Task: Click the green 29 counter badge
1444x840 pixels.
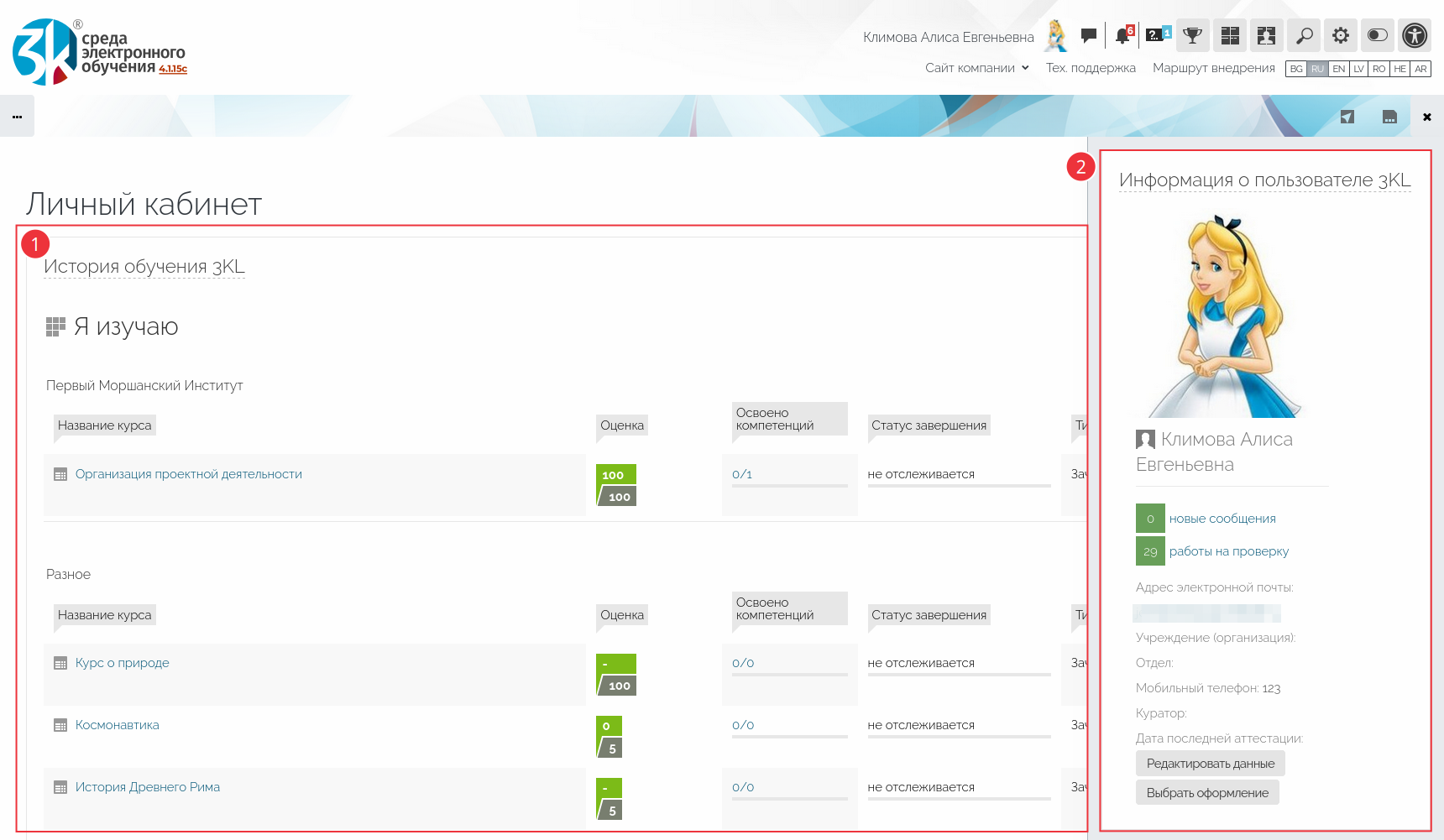Action: [x=1150, y=551]
